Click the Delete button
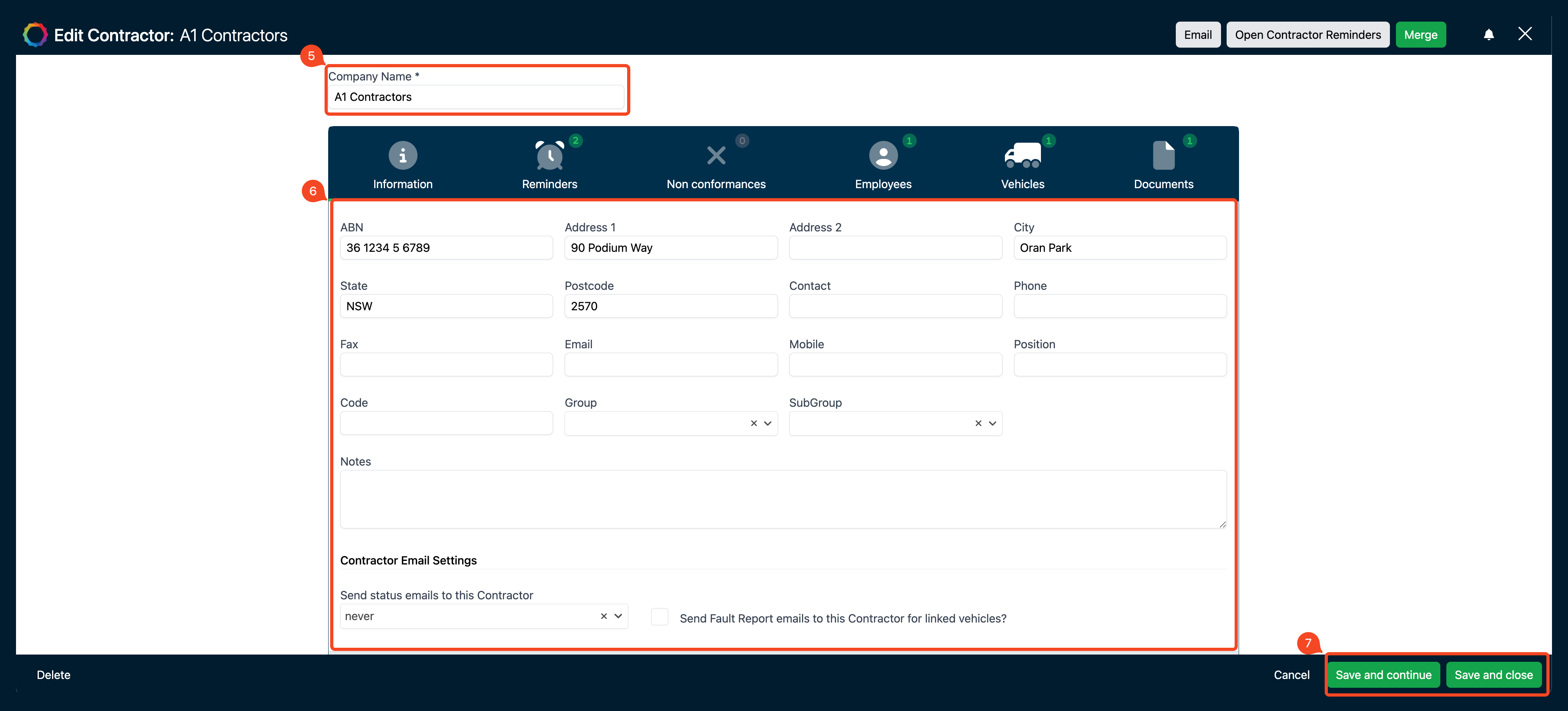The height and width of the screenshot is (711, 1568). pyautogui.click(x=53, y=675)
